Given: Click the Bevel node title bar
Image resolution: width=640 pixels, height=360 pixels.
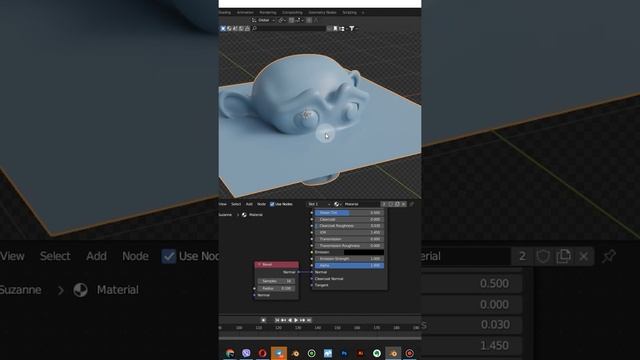Looking at the screenshot, I should pyautogui.click(x=277, y=264).
